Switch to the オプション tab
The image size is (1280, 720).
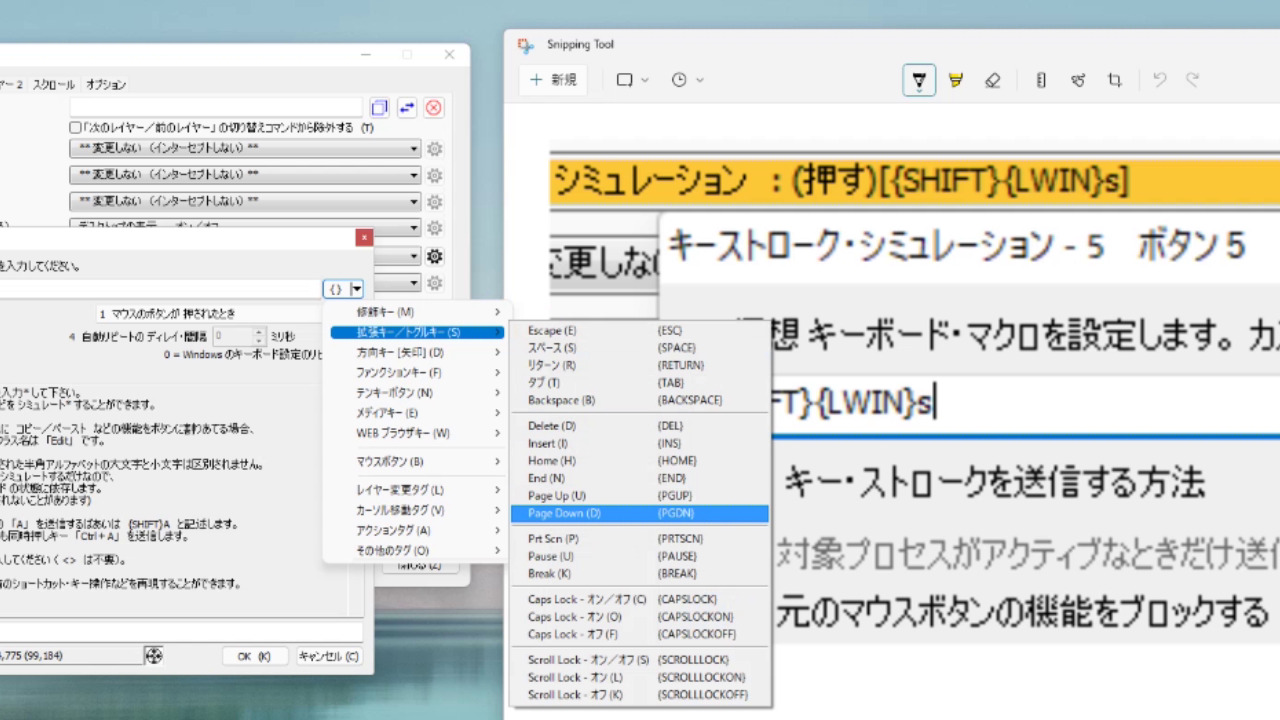(x=106, y=85)
